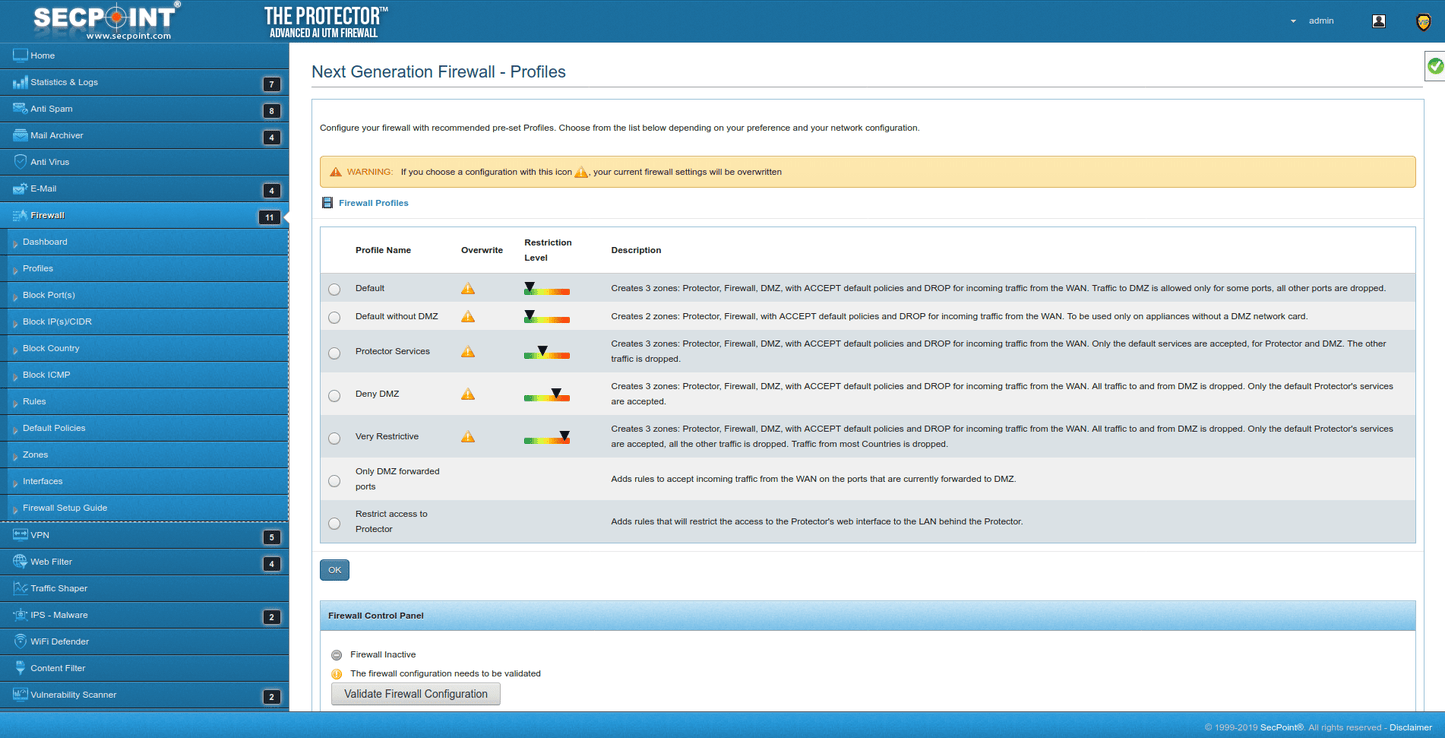Click the green checkmark status icon
The height and width of the screenshot is (738, 1445).
[x=1434, y=65]
